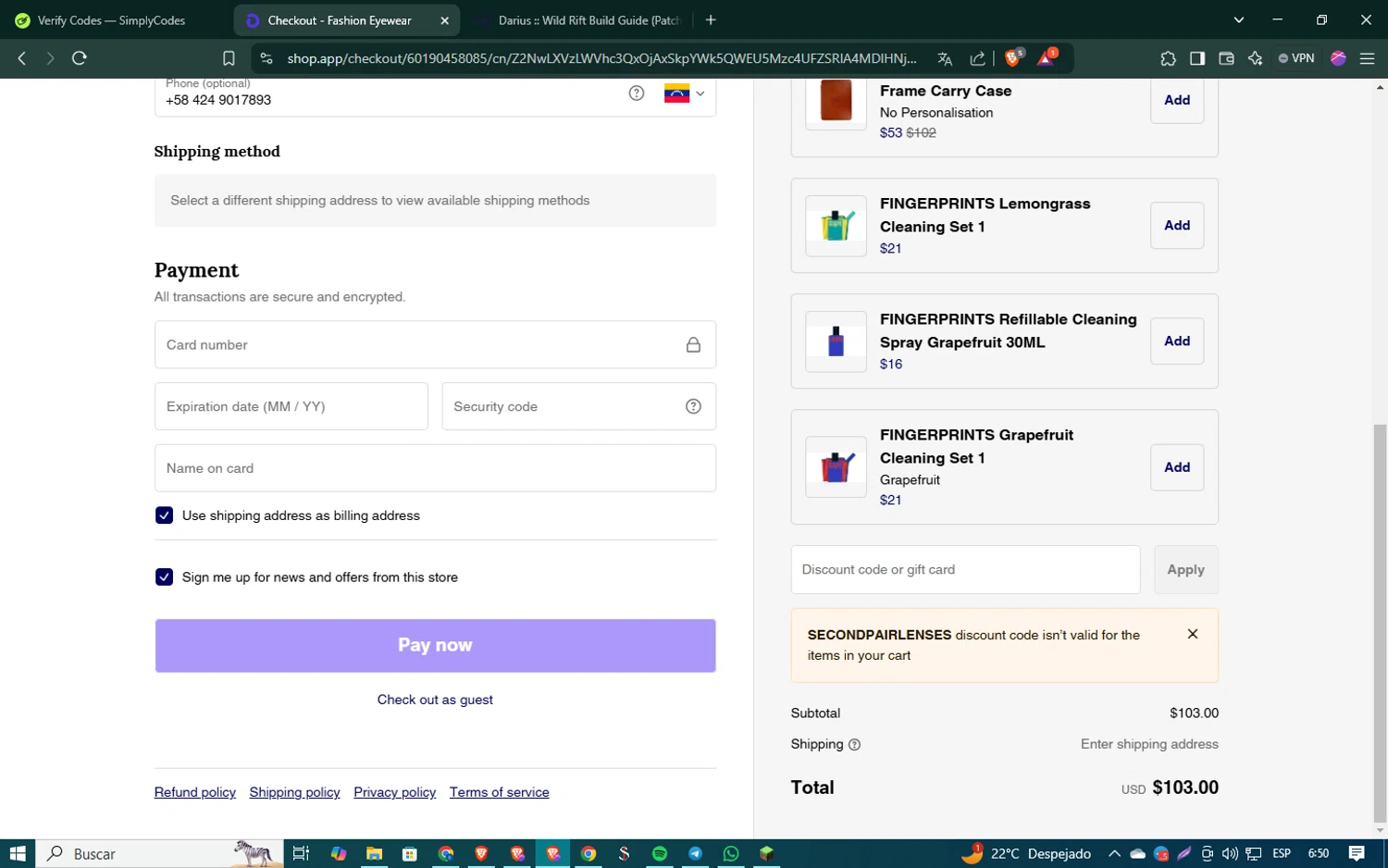Open Spotify from the taskbar
This screenshot has width=1388, height=868.
pyautogui.click(x=660, y=853)
